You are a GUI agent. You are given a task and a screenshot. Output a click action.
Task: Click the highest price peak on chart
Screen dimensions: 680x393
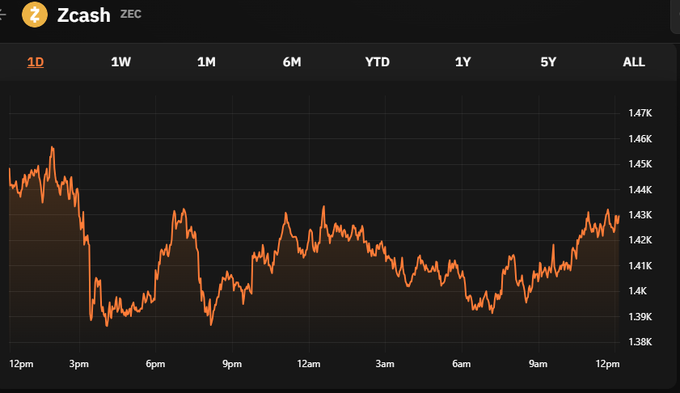point(52,147)
